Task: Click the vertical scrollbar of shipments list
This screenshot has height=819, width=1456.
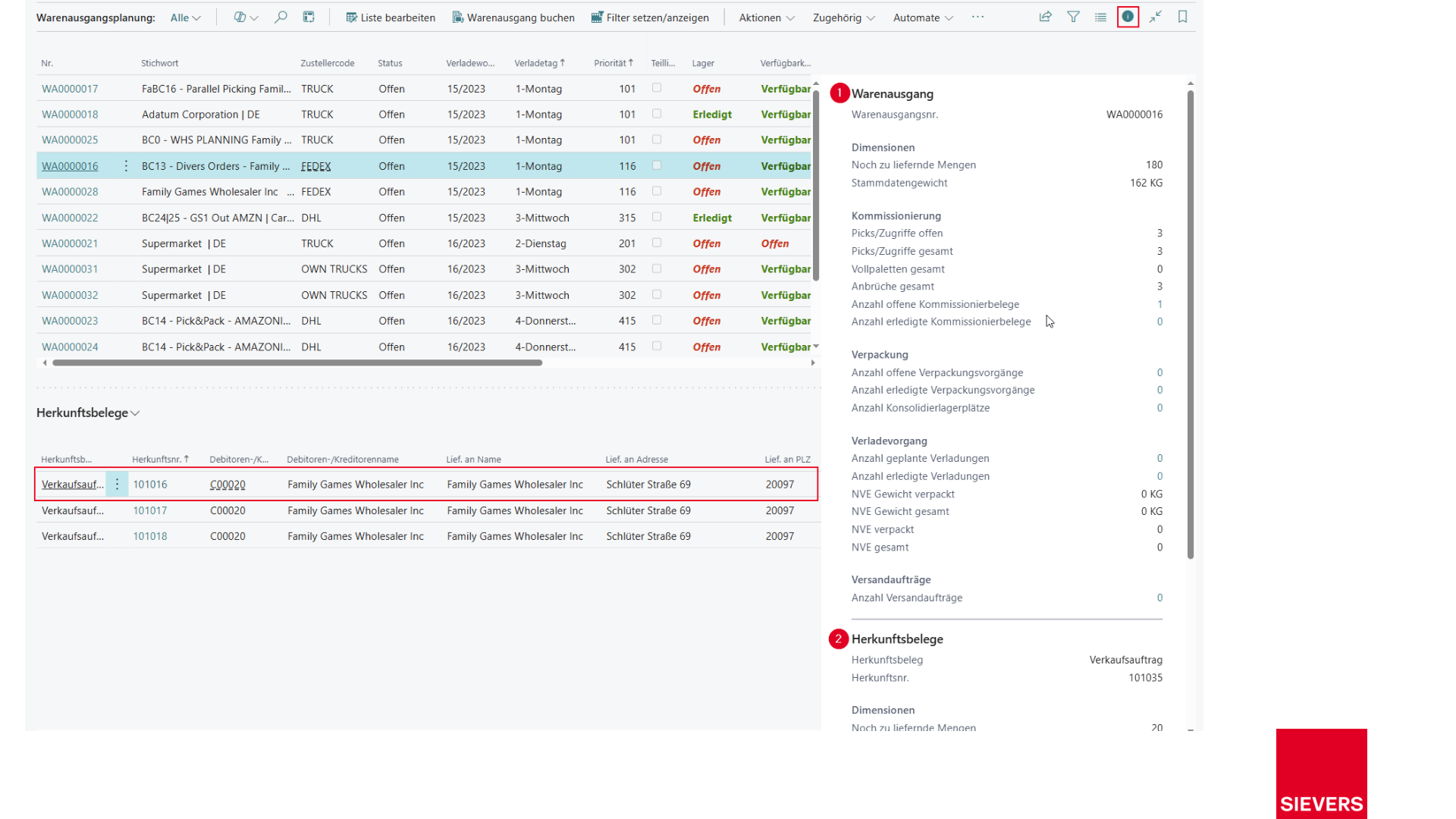Action: pyautogui.click(x=816, y=186)
